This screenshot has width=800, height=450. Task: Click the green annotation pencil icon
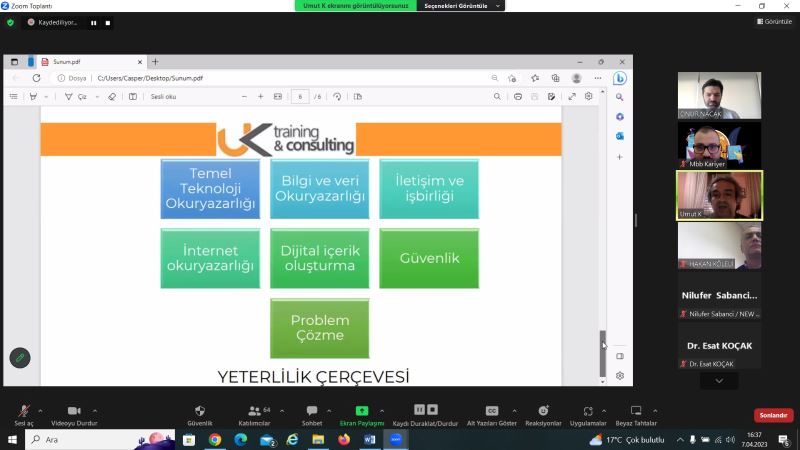click(x=20, y=358)
